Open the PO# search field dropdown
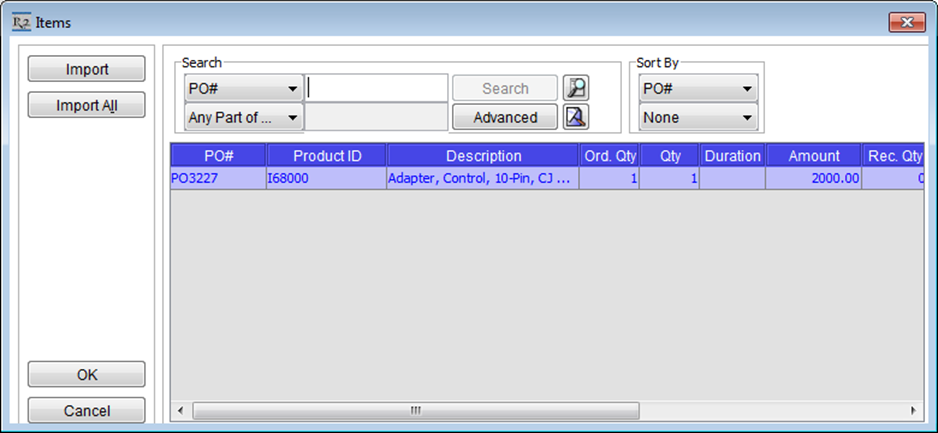 click(x=243, y=89)
